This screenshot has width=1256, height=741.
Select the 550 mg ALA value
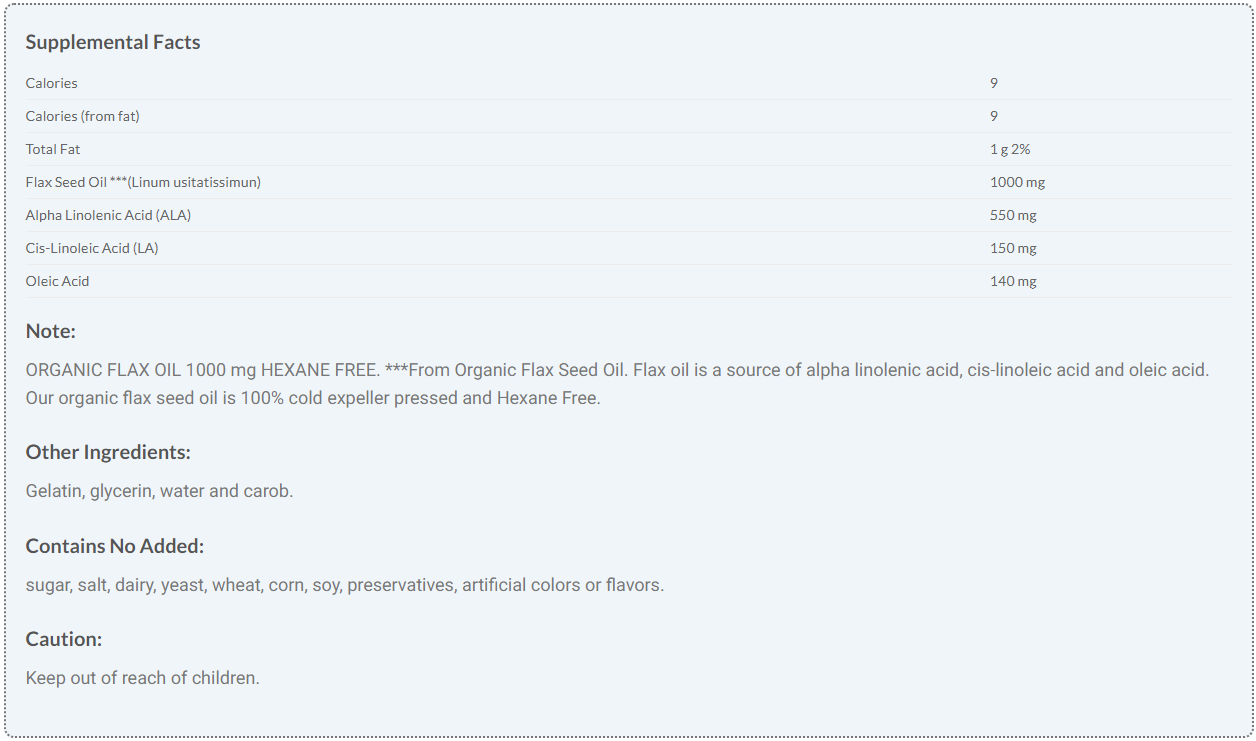pyautogui.click(x=1013, y=215)
